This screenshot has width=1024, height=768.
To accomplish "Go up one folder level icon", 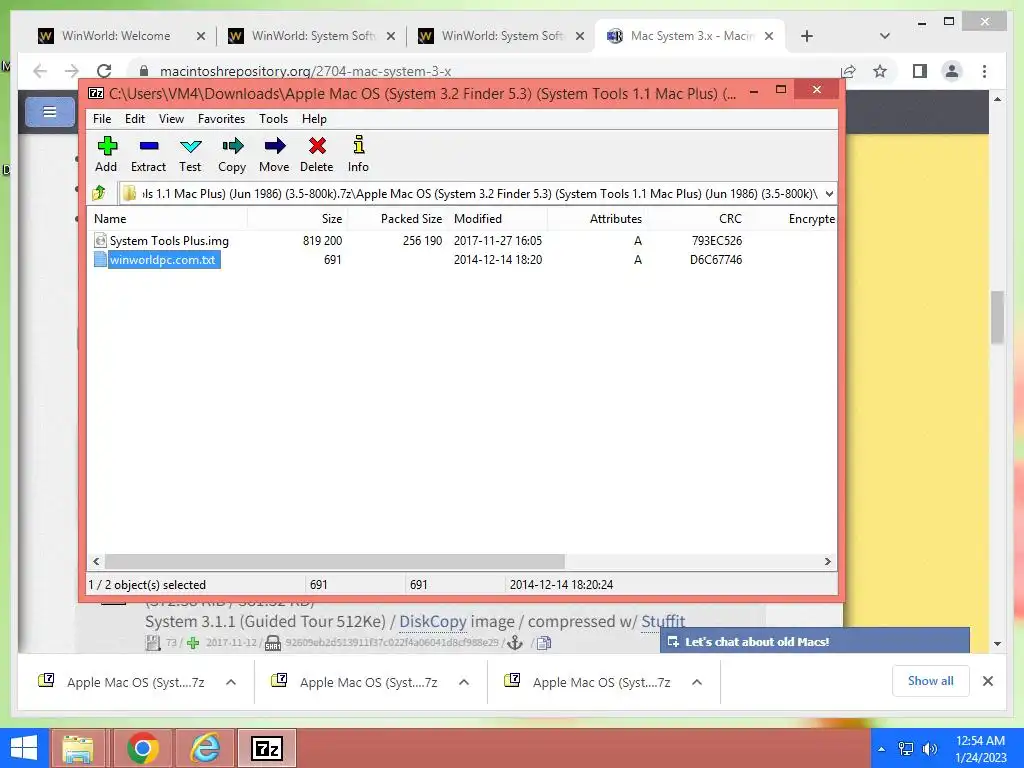I will coord(99,193).
